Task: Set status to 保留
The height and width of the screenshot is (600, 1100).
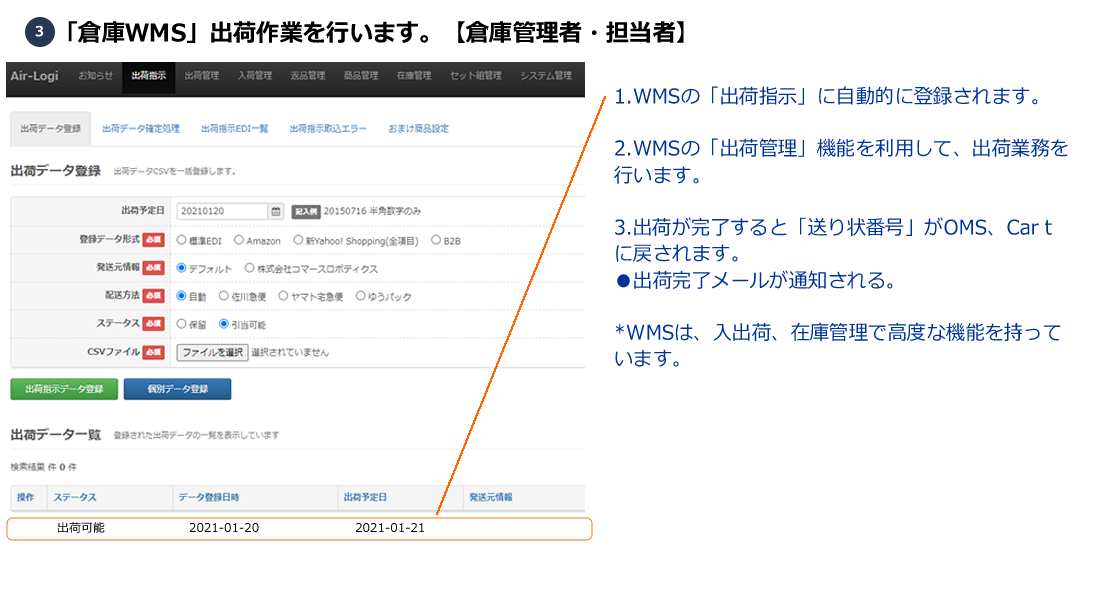Action: tap(182, 324)
